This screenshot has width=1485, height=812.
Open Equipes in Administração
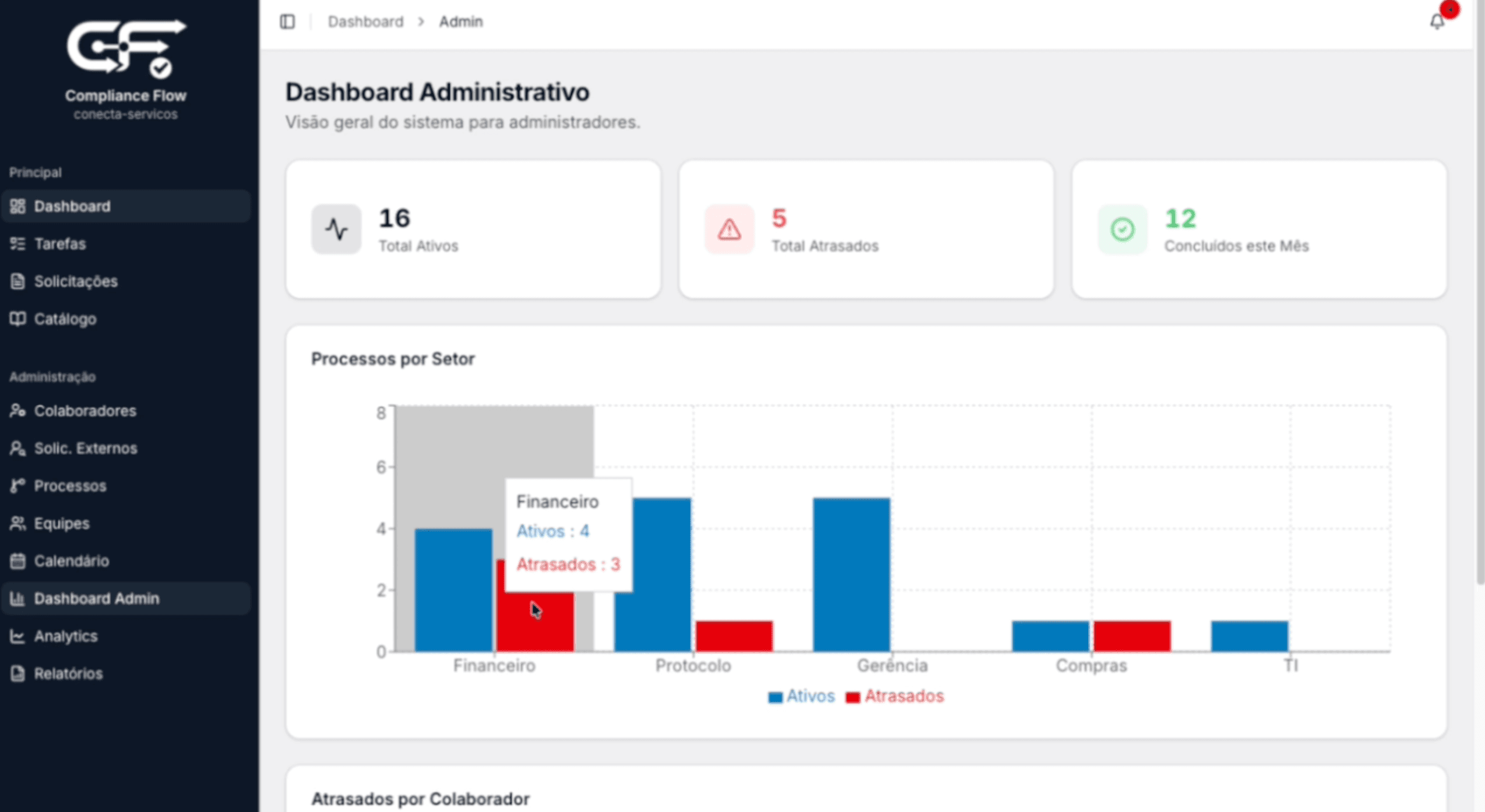[126, 523]
